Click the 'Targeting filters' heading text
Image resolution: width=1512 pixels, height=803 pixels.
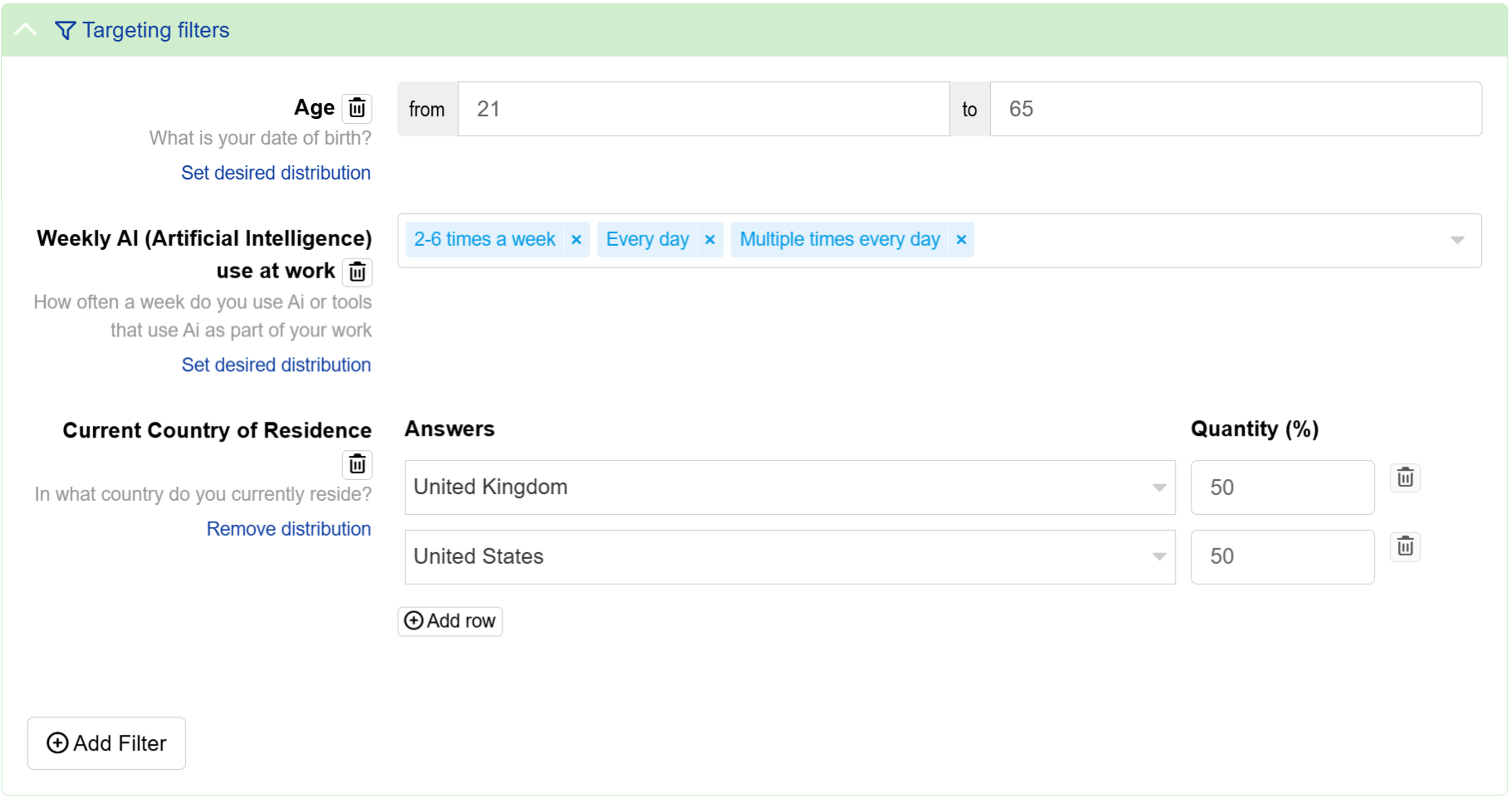pyautogui.click(x=156, y=30)
